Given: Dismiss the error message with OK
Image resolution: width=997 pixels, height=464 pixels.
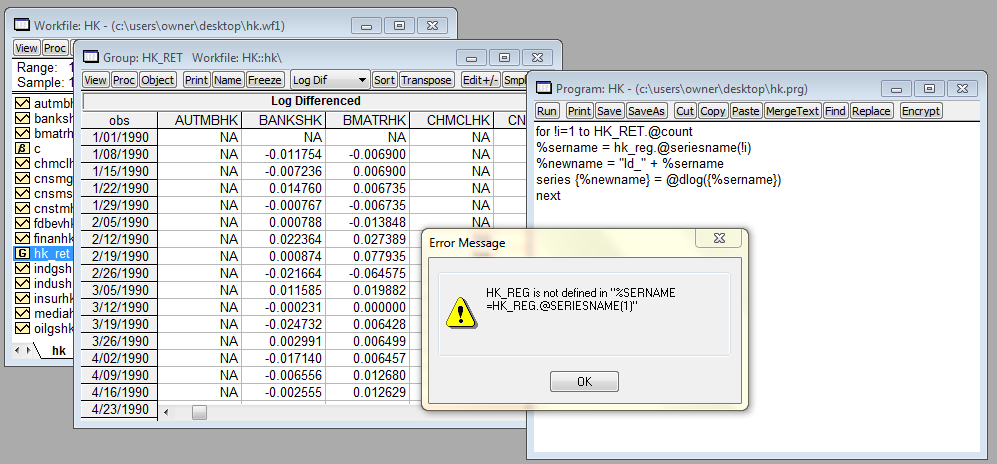Looking at the screenshot, I should click(584, 381).
